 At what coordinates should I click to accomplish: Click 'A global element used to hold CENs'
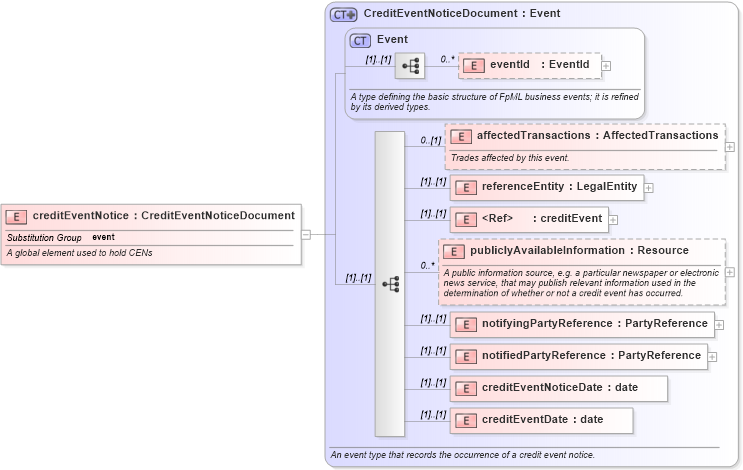tap(80, 253)
